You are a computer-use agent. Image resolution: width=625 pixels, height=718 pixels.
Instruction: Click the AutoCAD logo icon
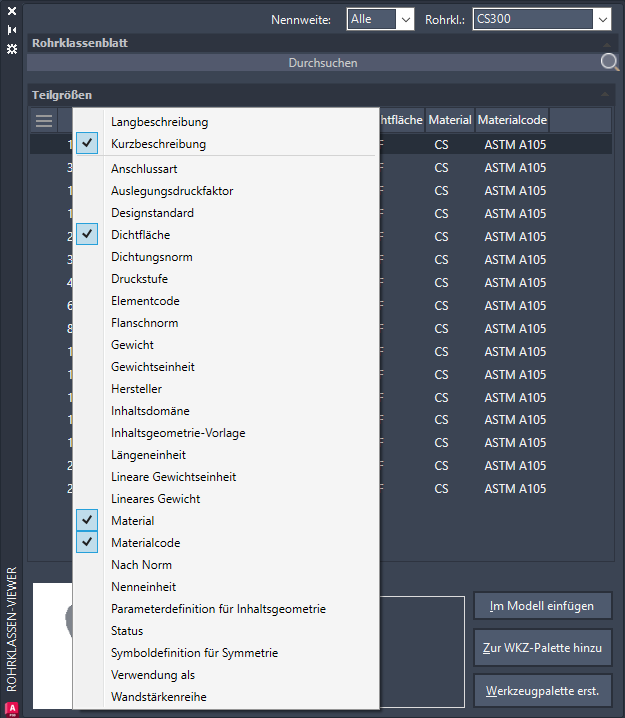(12, 707)
